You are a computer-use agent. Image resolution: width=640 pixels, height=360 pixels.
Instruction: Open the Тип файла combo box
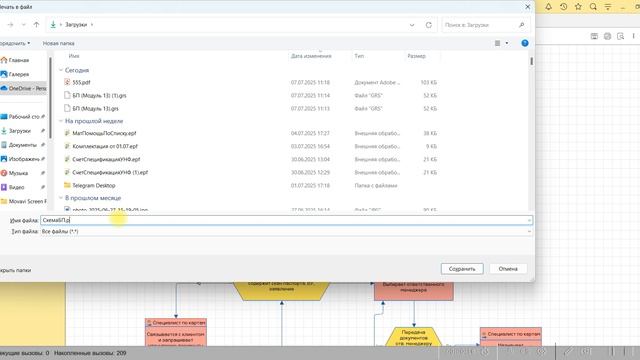tap(286, 231)
